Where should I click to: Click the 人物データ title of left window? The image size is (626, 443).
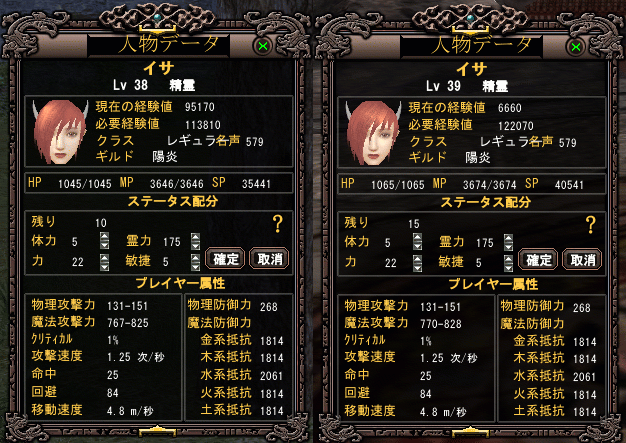click(x=168, y=44)
